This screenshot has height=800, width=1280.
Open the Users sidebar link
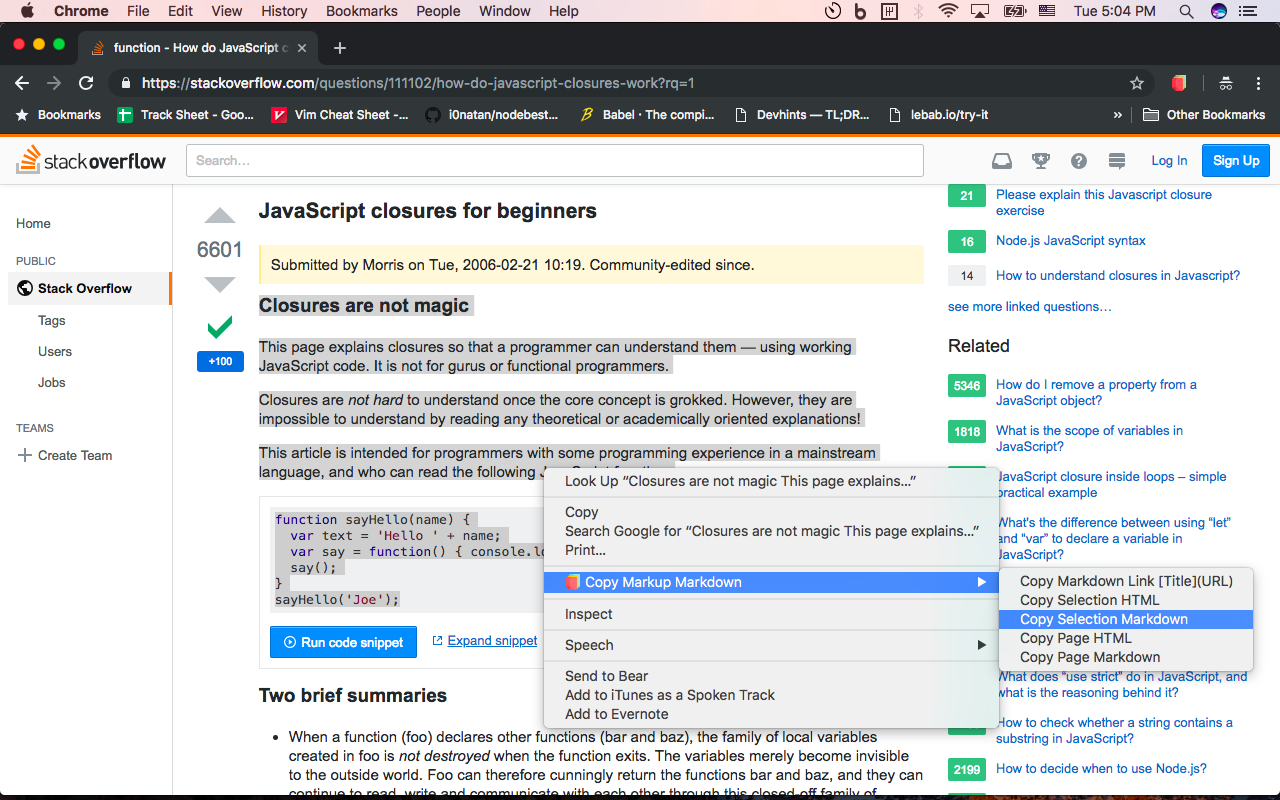tap(55, 352)
